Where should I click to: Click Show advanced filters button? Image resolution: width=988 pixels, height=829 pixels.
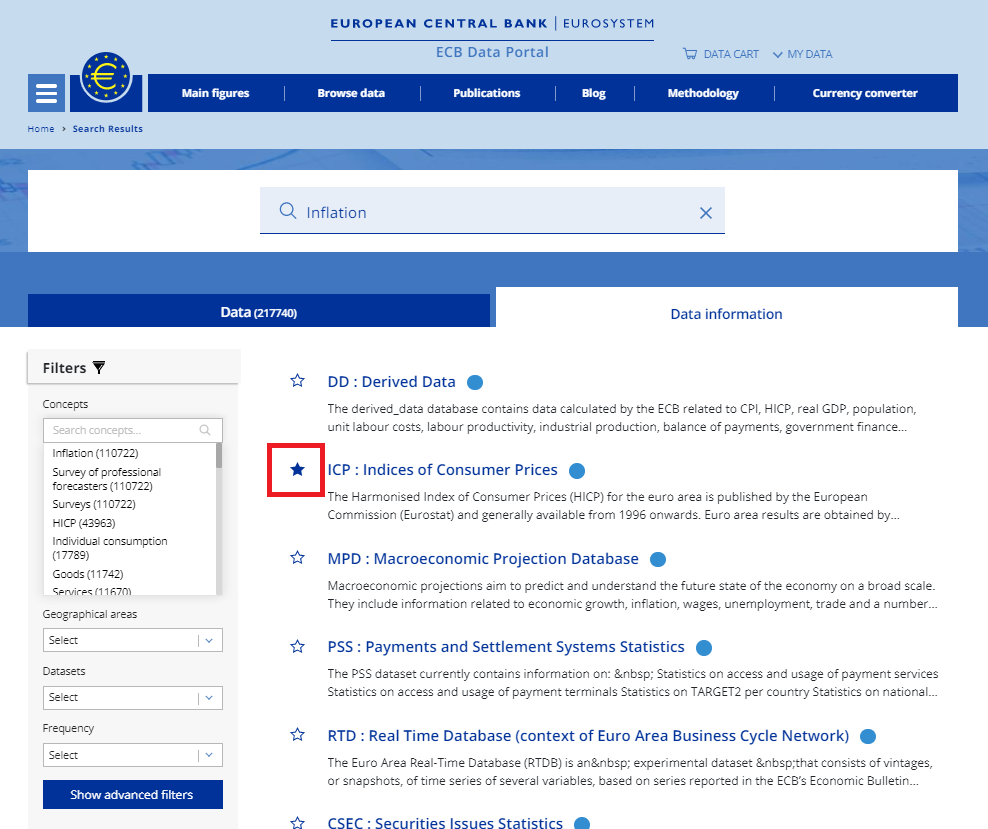tap(132, 795)
